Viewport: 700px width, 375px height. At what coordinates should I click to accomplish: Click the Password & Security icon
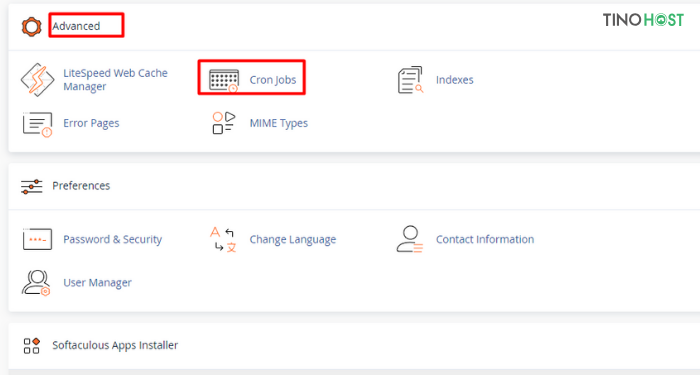click(x=38, y=239)
